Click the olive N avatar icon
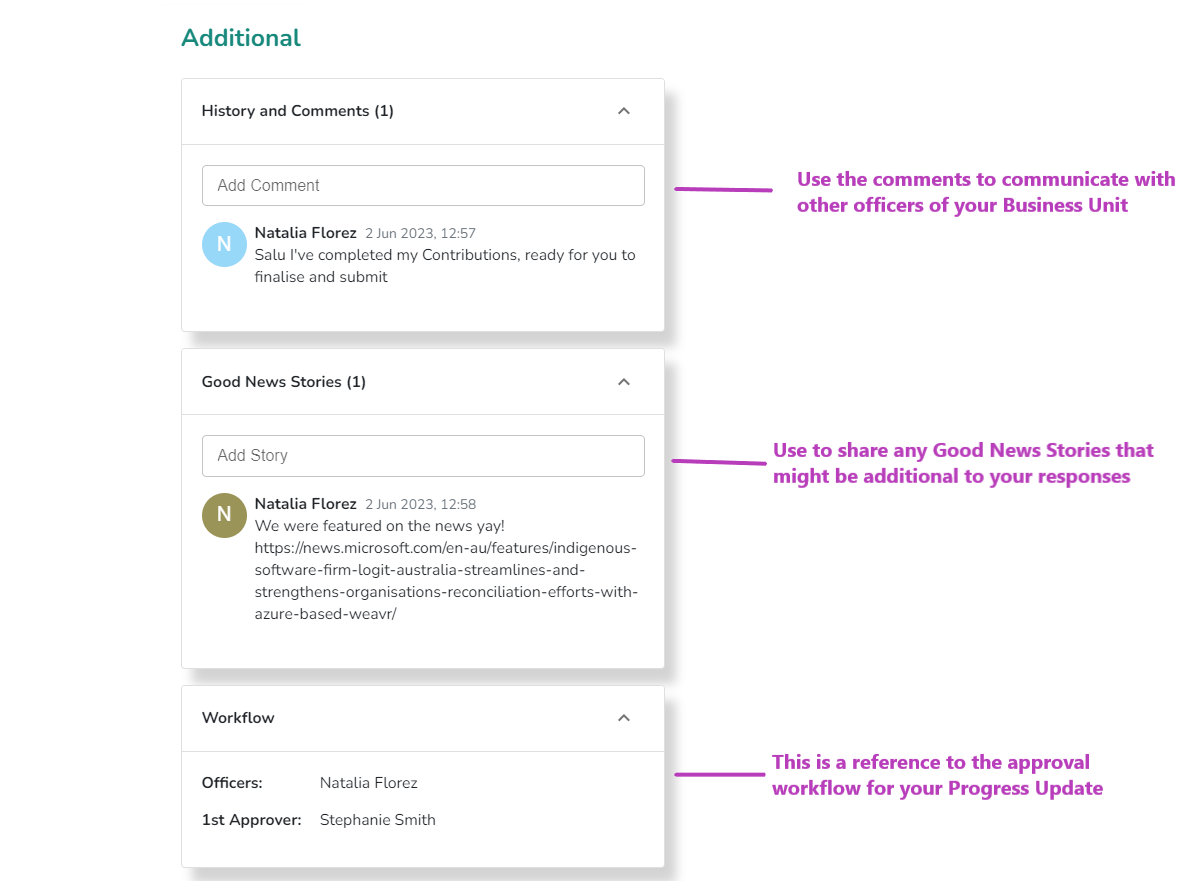Screen dimensions: 1204x881 click(224, 514)
